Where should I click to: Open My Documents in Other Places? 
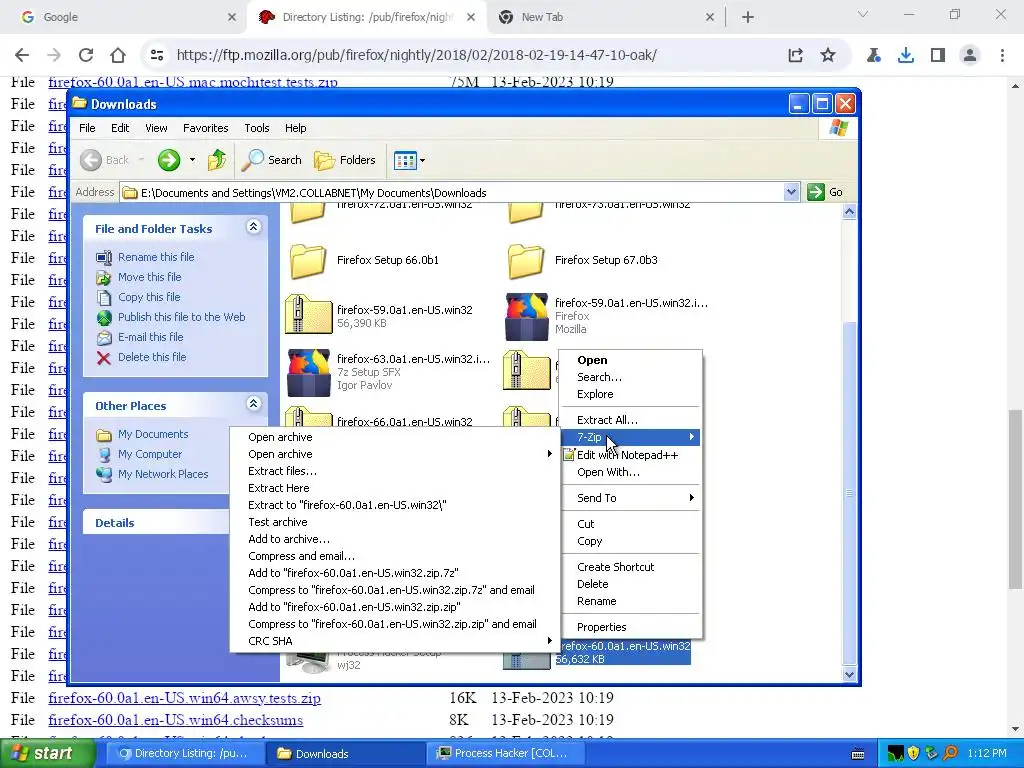pos(153,434)
